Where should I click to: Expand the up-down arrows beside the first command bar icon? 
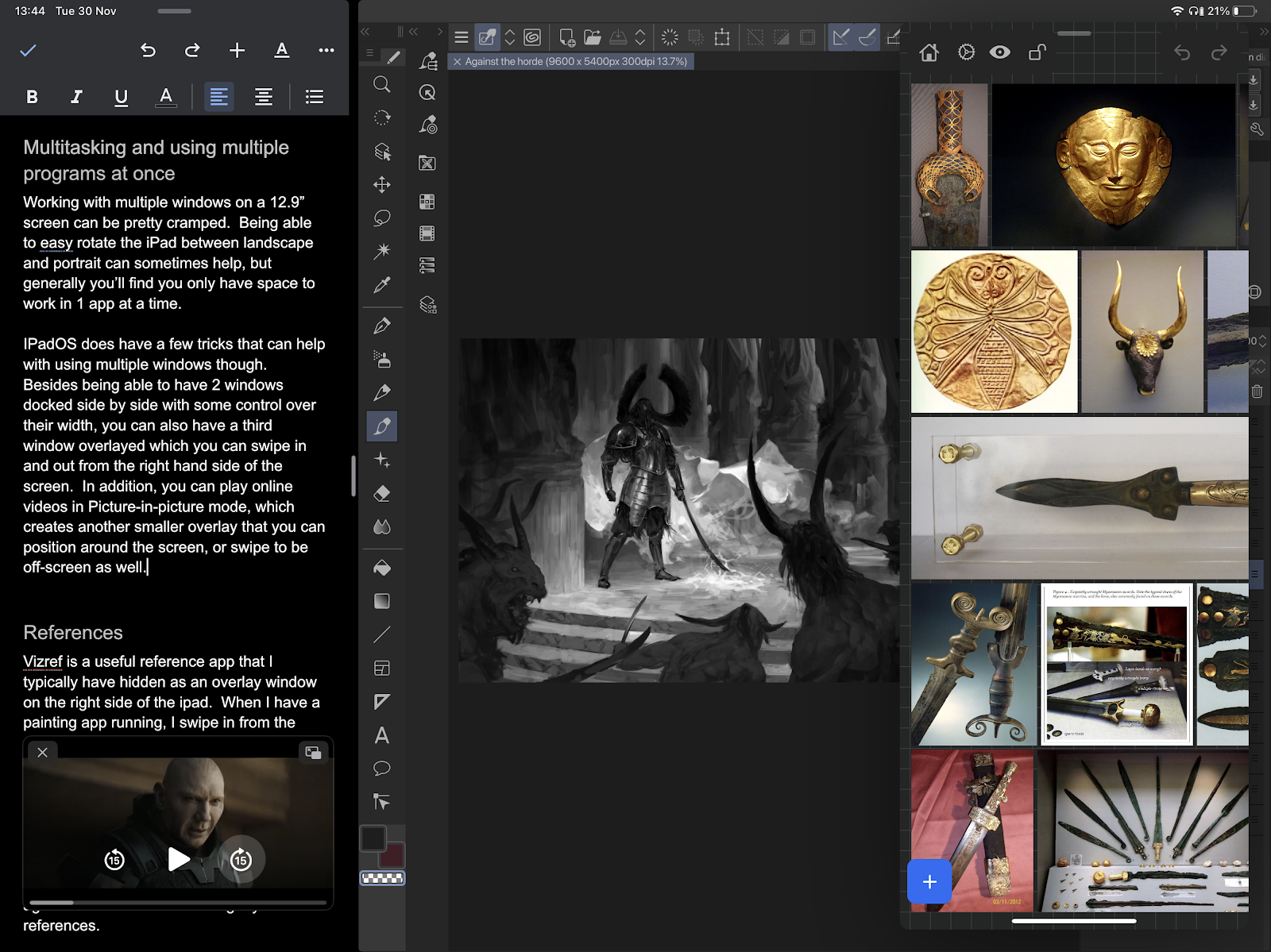pos(510,37)
